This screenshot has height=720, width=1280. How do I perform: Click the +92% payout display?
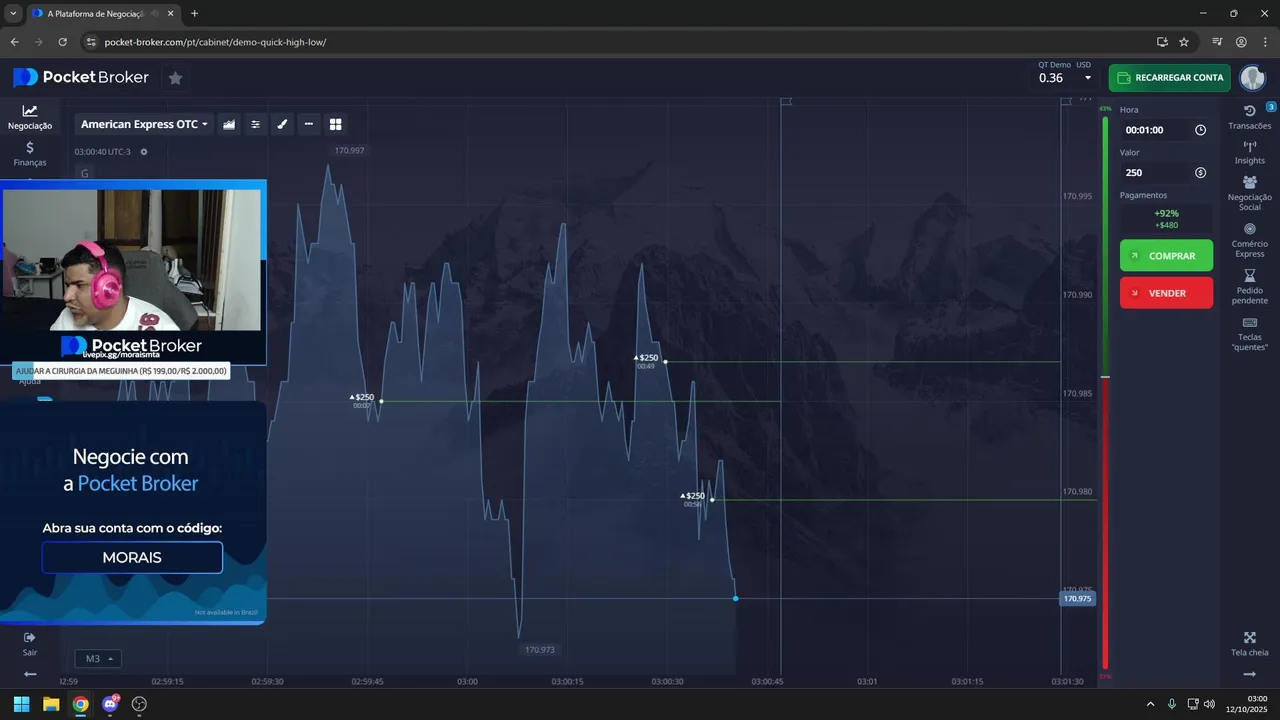[1166, 219]
